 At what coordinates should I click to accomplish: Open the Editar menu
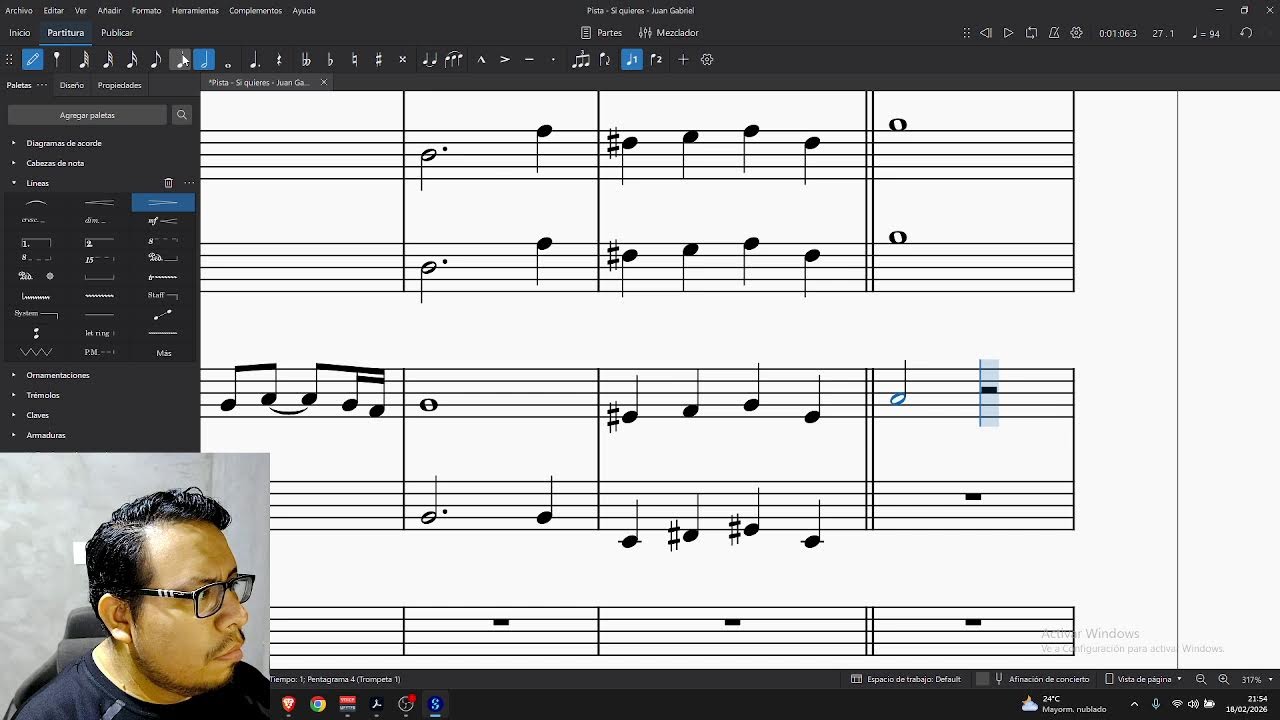(54, 10)
